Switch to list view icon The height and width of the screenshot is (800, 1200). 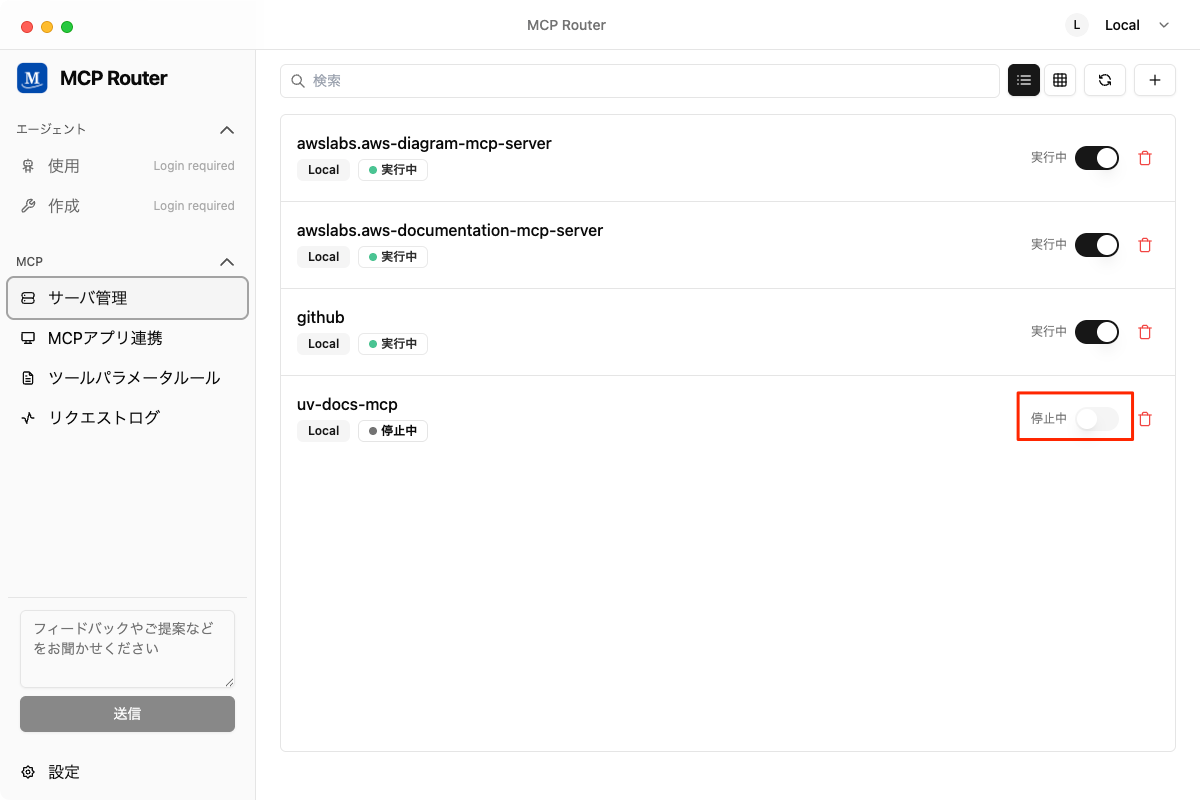coord(1024,80)
